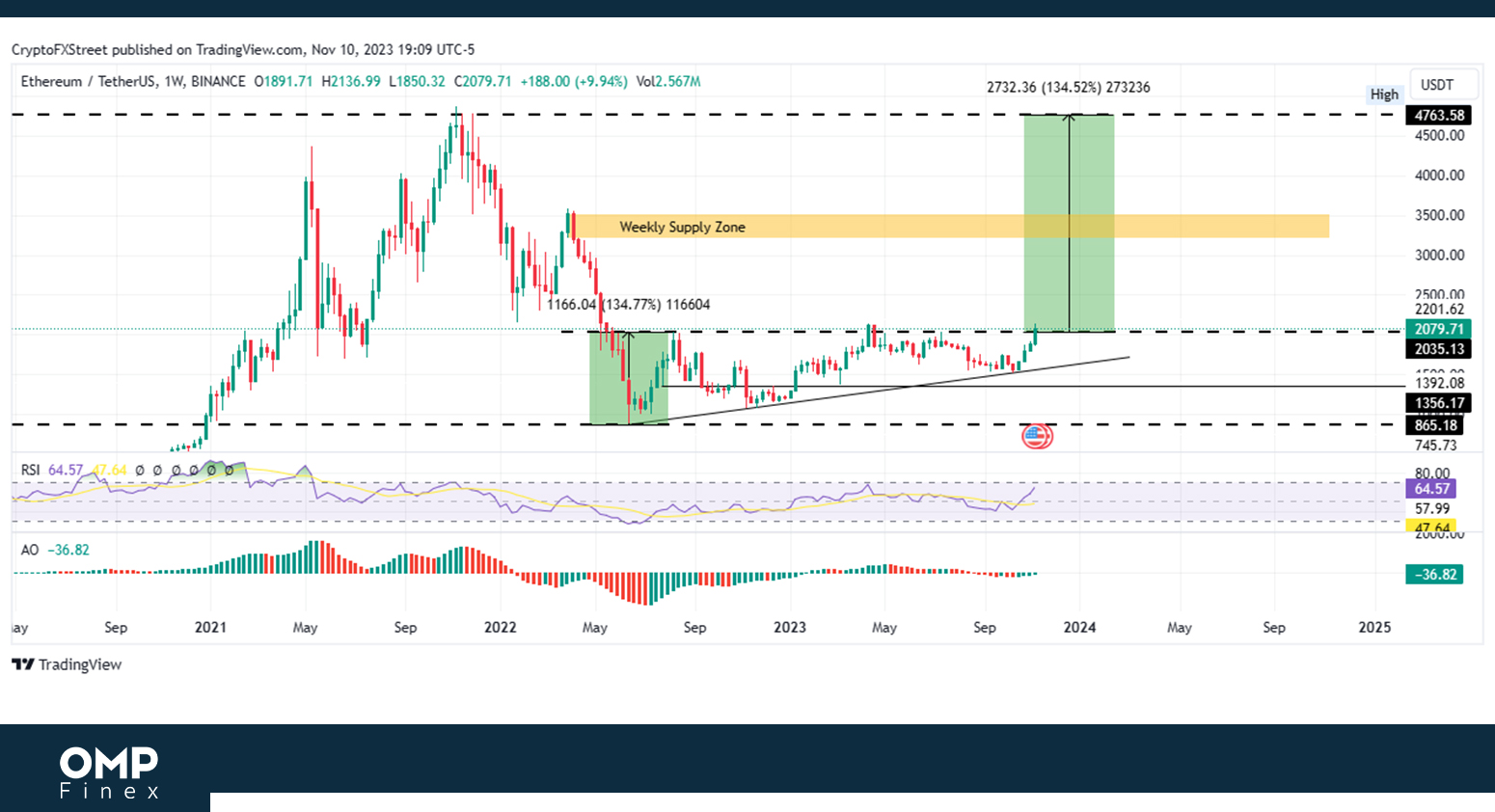Click the 57.99 RSI axis value
The image size is (1495, 812).
coord(1432,508)
